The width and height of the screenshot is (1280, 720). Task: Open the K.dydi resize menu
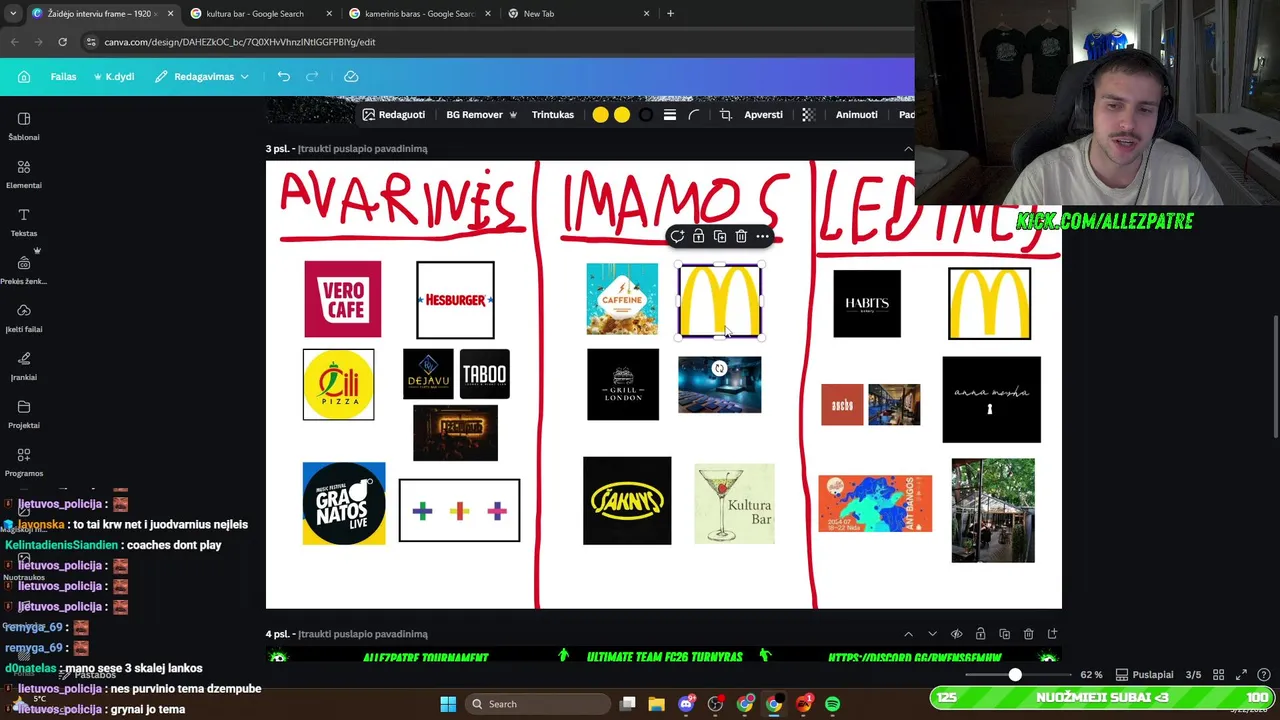pos(114,77)
